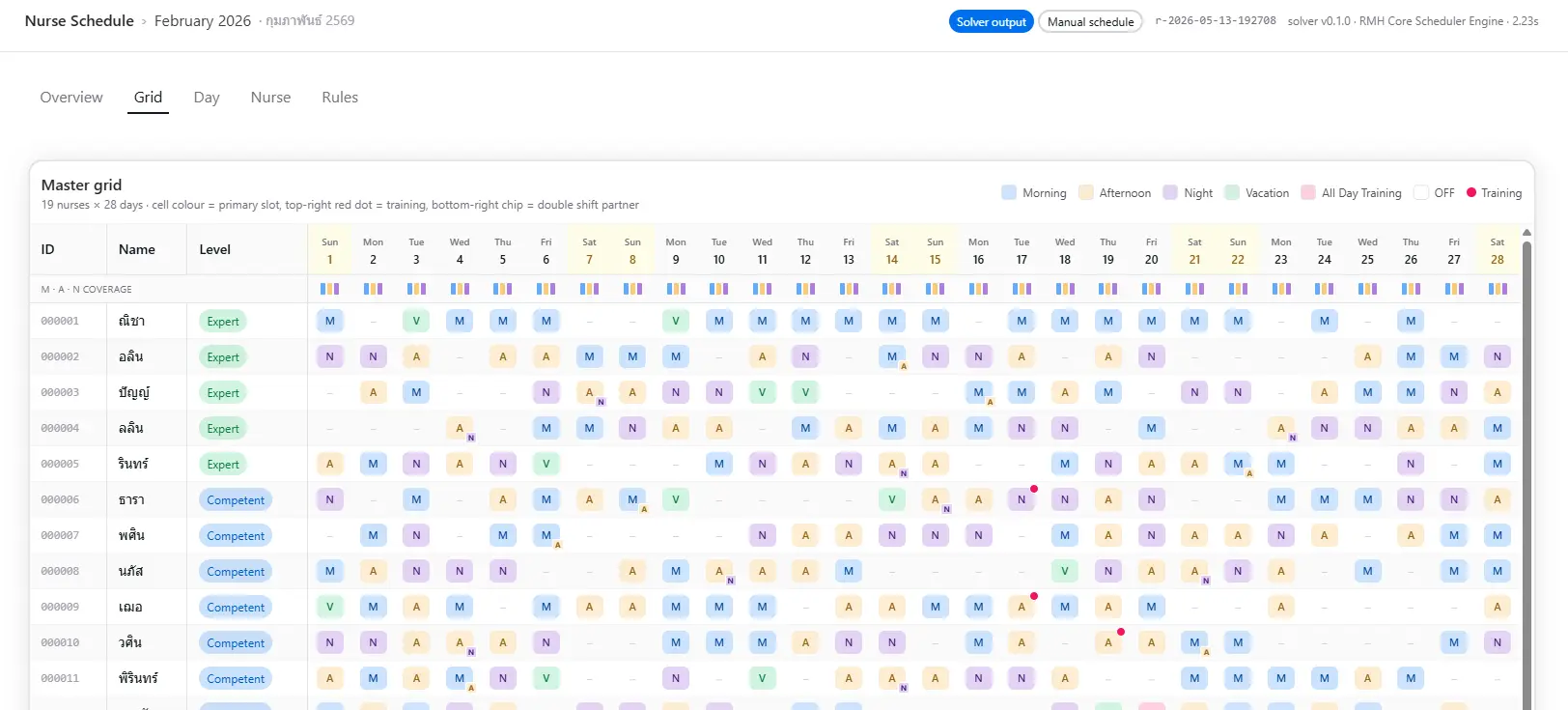
Task: Switch to Manual schedule view
Action: (x=1091, y=22)
